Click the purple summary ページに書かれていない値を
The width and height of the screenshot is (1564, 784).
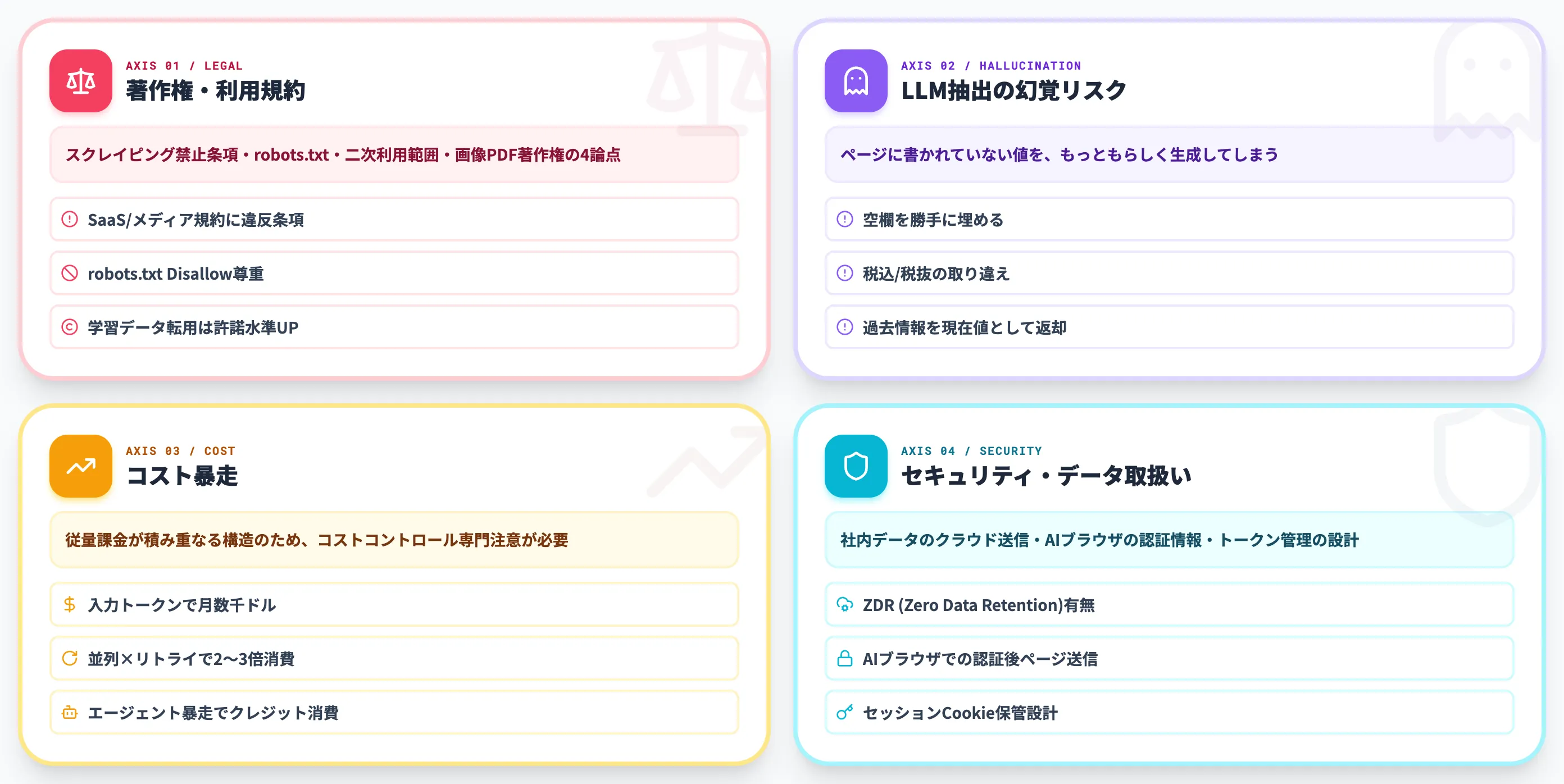click(1169, 155)
